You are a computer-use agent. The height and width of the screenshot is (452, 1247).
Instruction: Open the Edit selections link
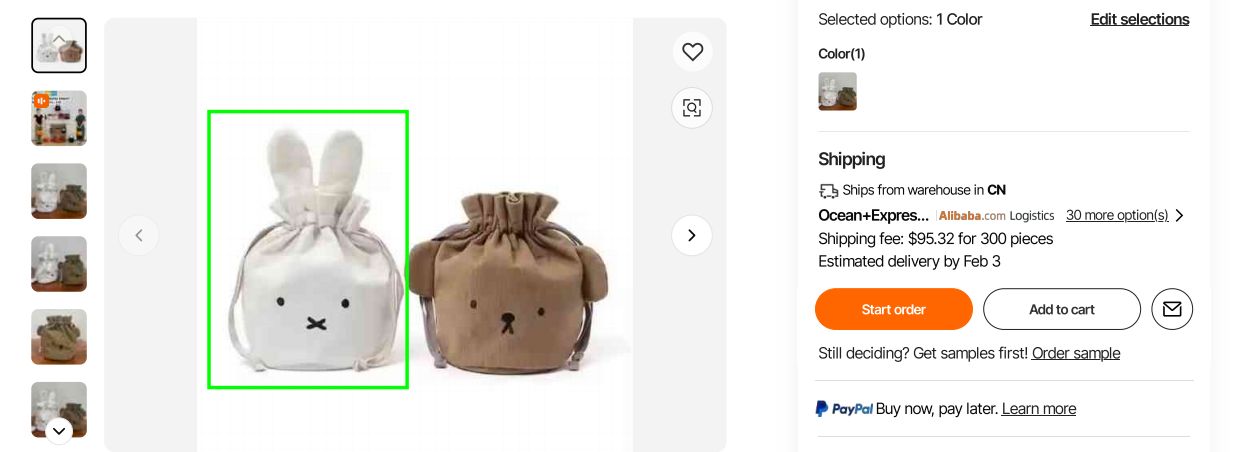tap(1139, 19)
